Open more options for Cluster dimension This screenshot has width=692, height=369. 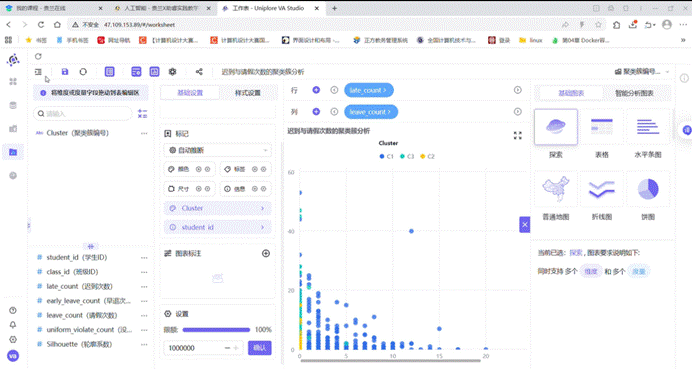point(144,133)
